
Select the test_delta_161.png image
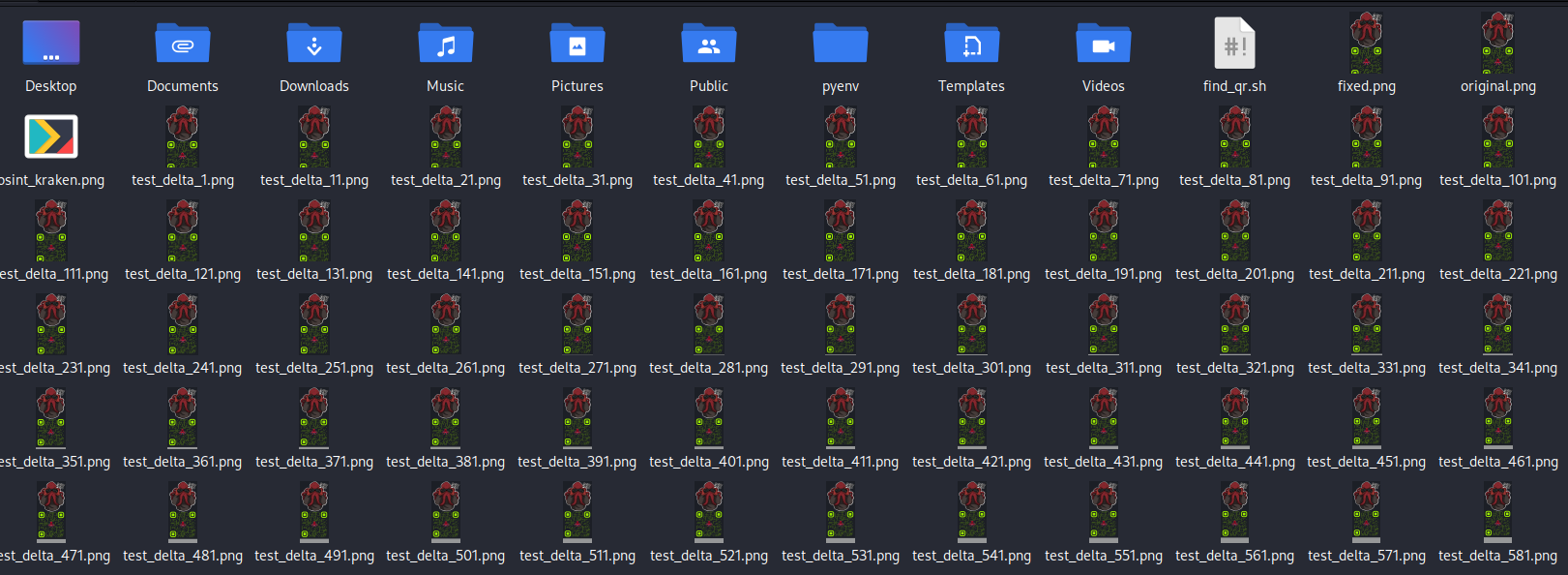click(x=709, y=231)
